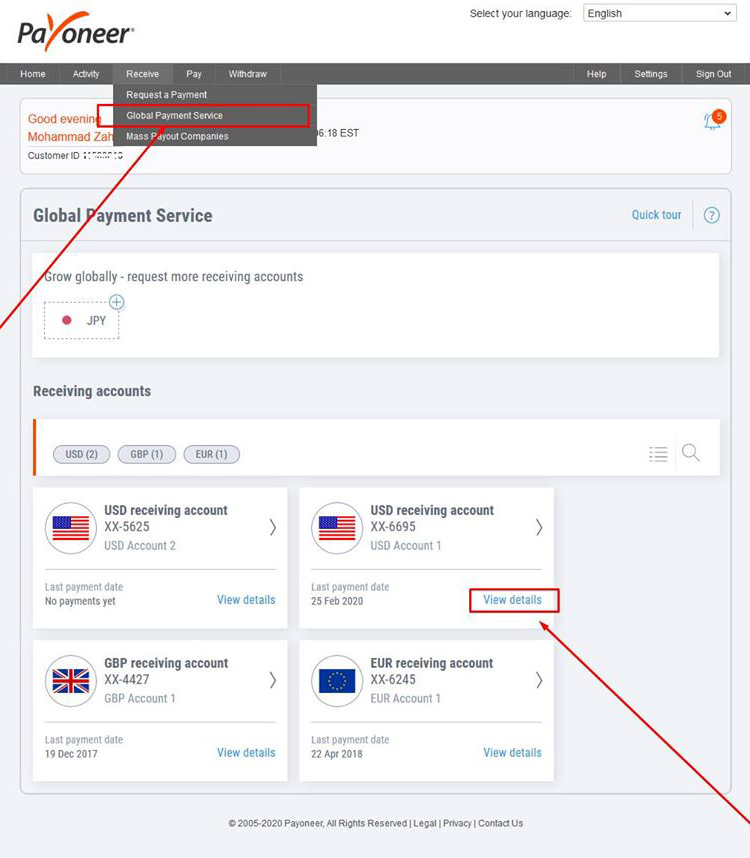Expand USD account XX-6695 chevron

[x=539, y=527]
